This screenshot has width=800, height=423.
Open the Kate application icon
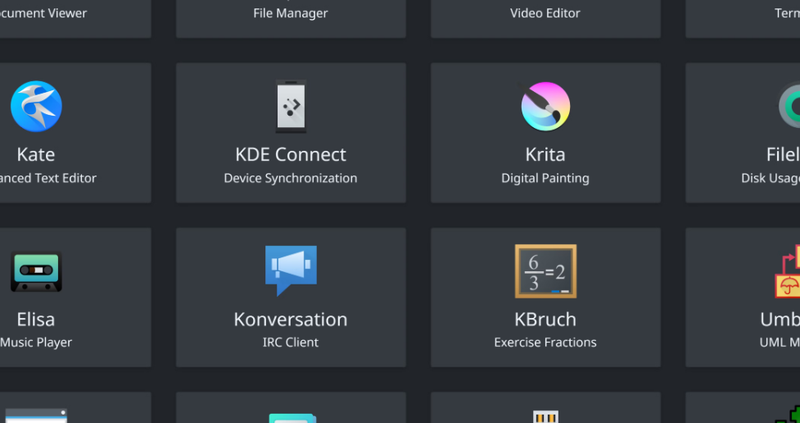(36, 106)
